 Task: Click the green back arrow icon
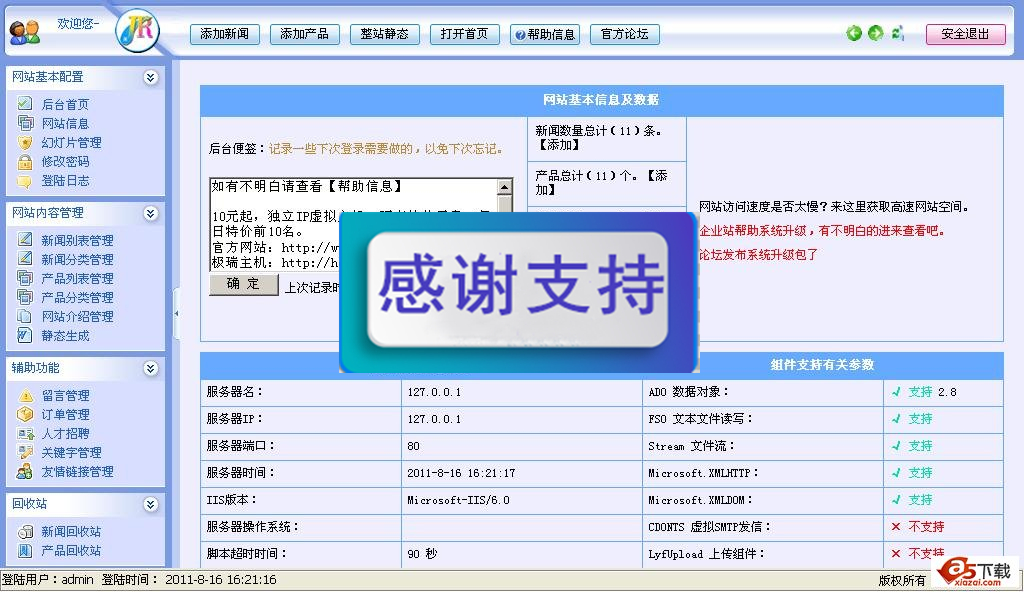tap(854, 33)
